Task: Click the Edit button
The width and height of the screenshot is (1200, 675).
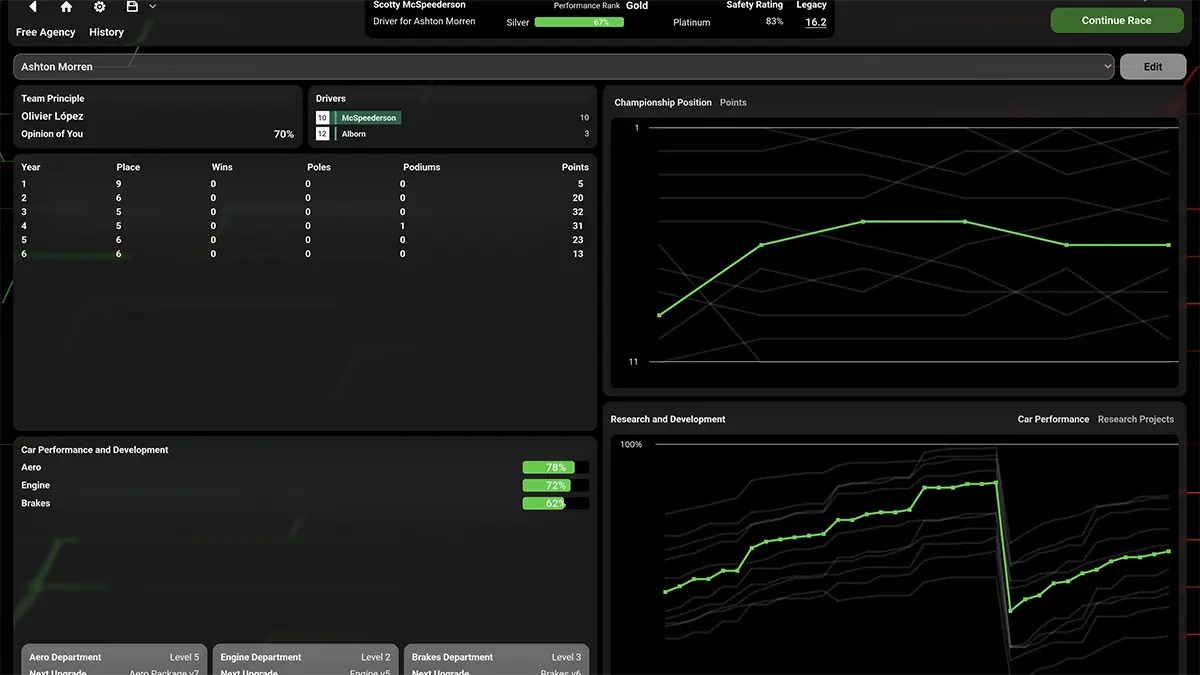Action: (x=1152, y=67)
